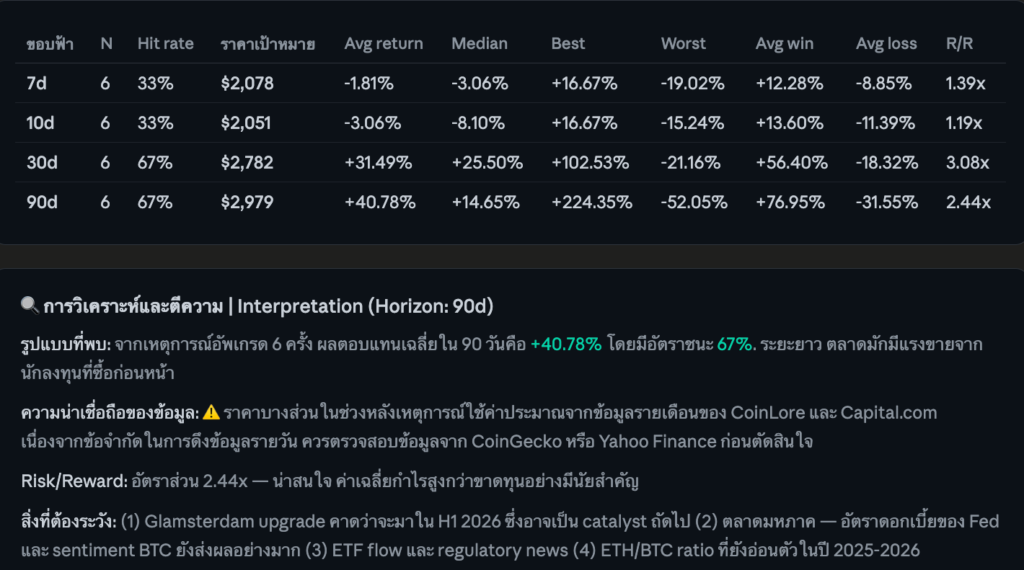The width and height of the screenshot is (1024, 570).
Task: Click the Avg win column header
Action: 784,44
